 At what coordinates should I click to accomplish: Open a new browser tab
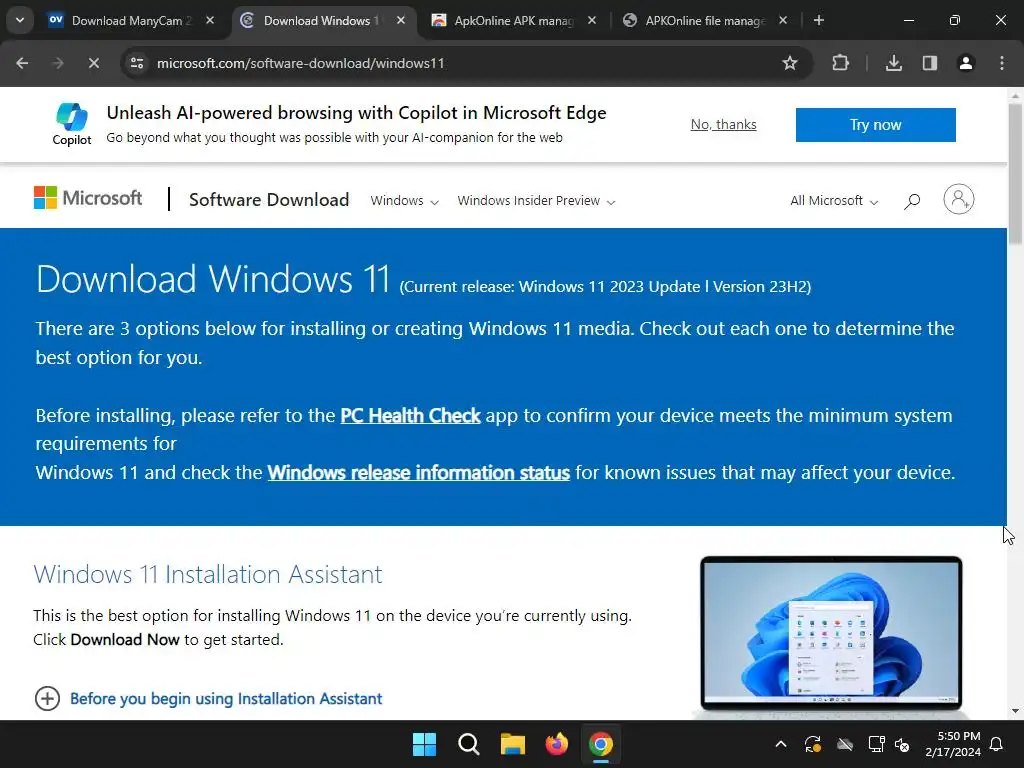(x=818, y=21)
